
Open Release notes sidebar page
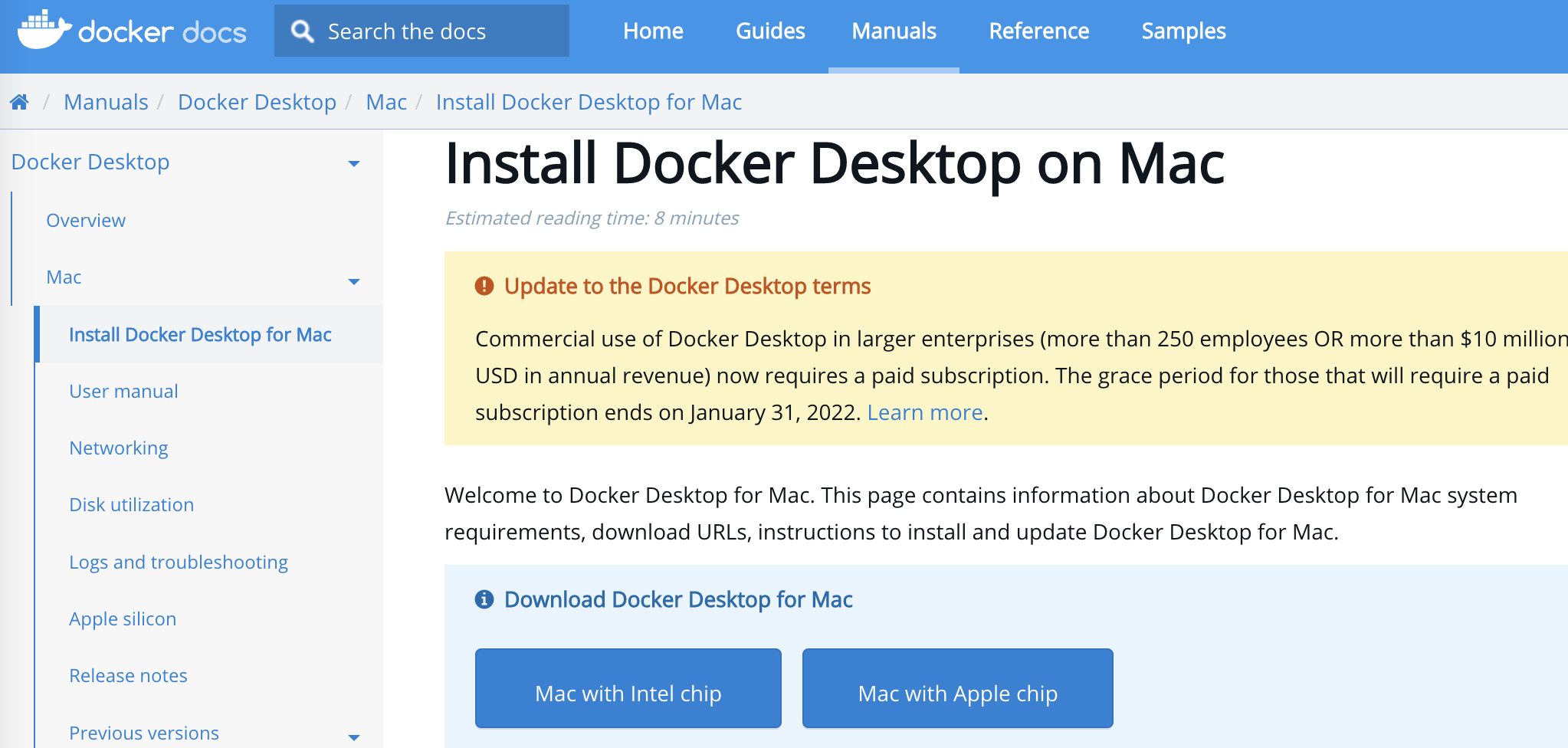coord(128,675)
